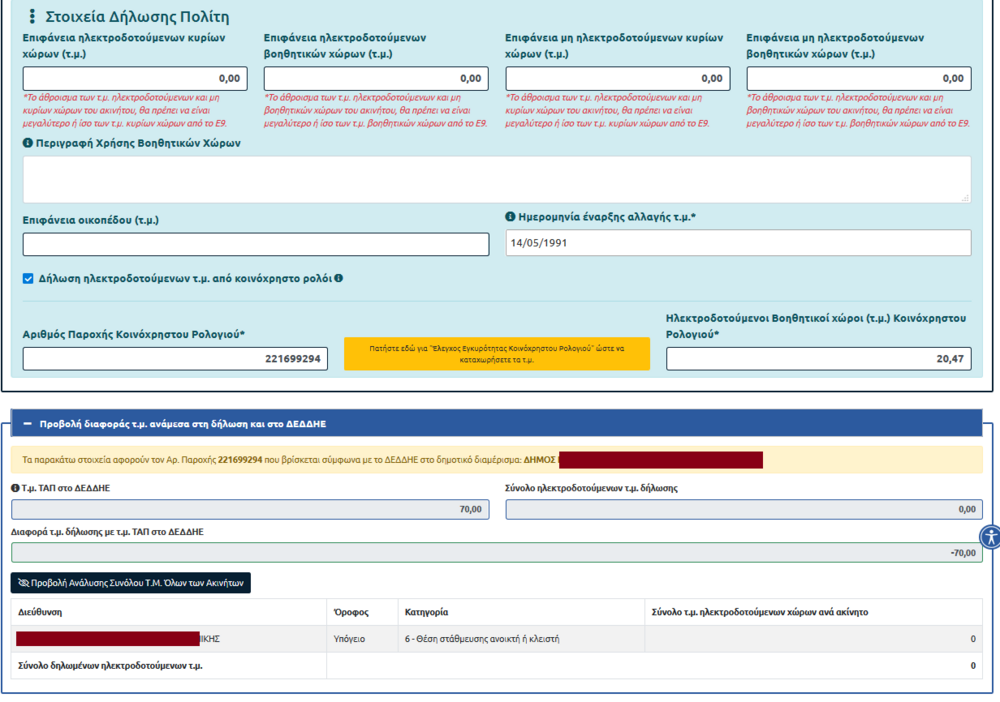Viewport: 1000px width, 702px height.
Task: Click the Επιφάνεια μη ηλεκτροδοτούμενων βοηθητικών χώρων field
Action: tap(858, 79)
